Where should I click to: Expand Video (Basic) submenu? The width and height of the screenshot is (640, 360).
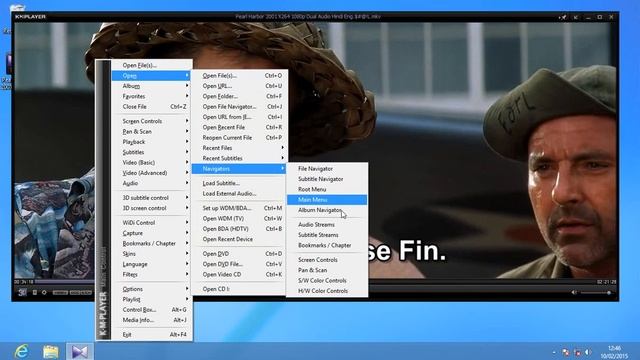(x=152, y=162)
